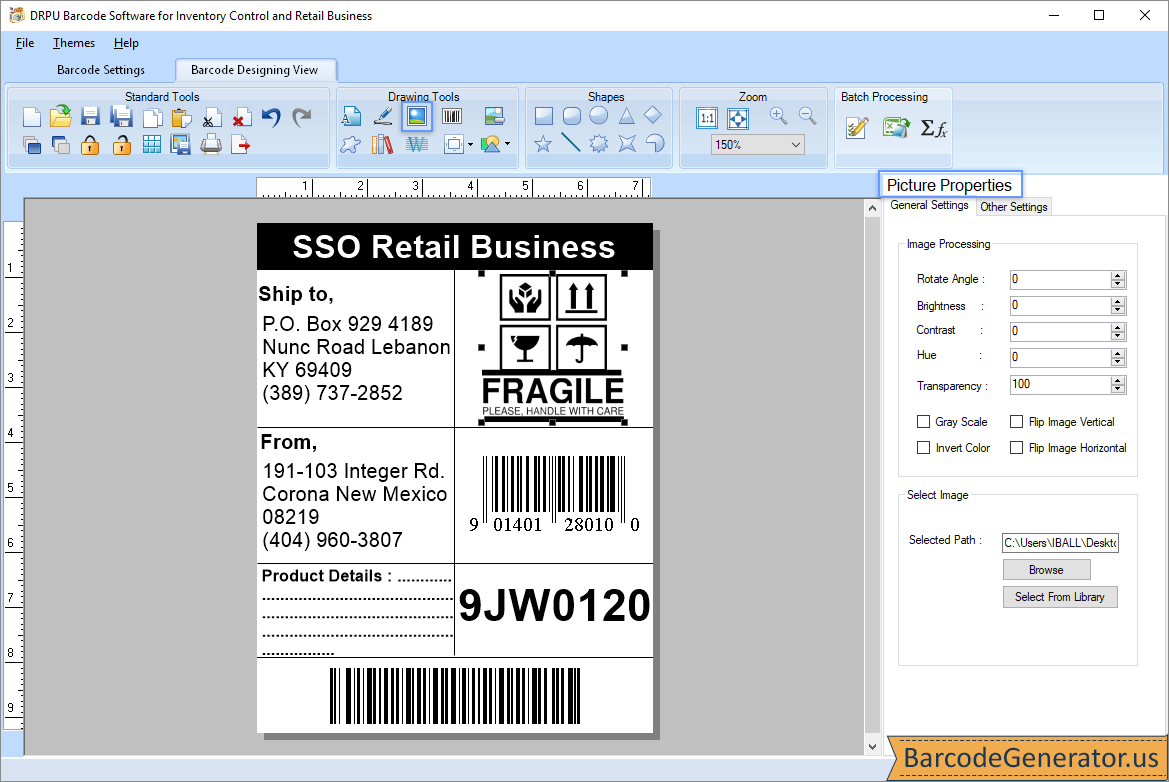Tick Flip Image Horizontal
Viewport: 1169px width, 782px height.
click(1016, 448)
